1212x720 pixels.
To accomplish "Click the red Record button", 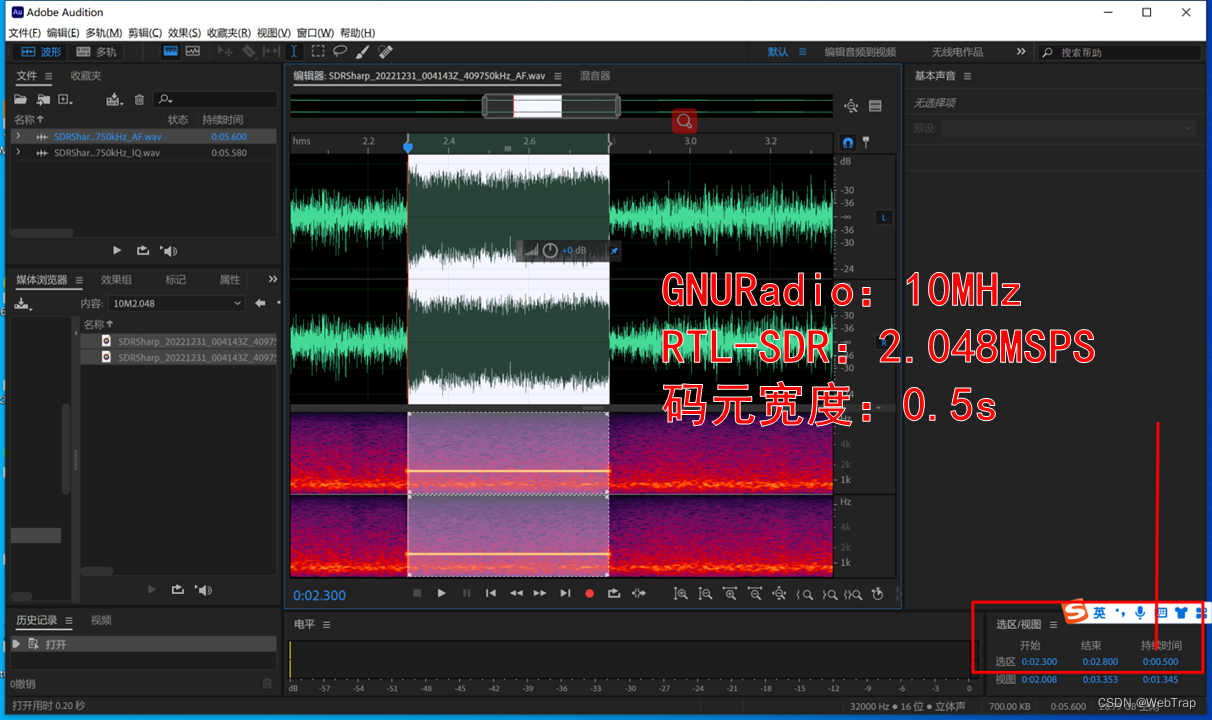I will [589, 593].
